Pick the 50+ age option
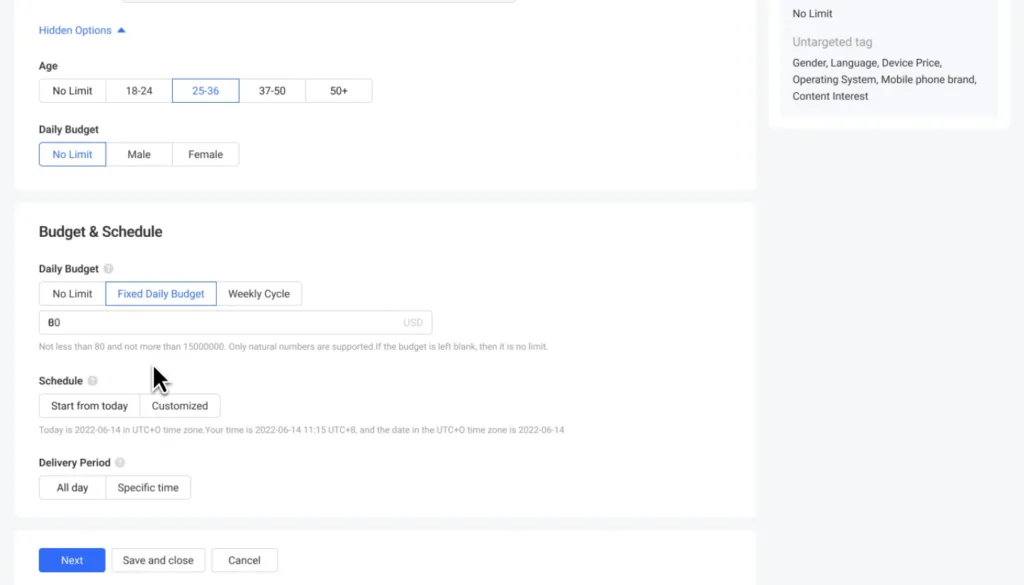The height and width of the screenshot is (585, 1024). [x=339, y=91]
